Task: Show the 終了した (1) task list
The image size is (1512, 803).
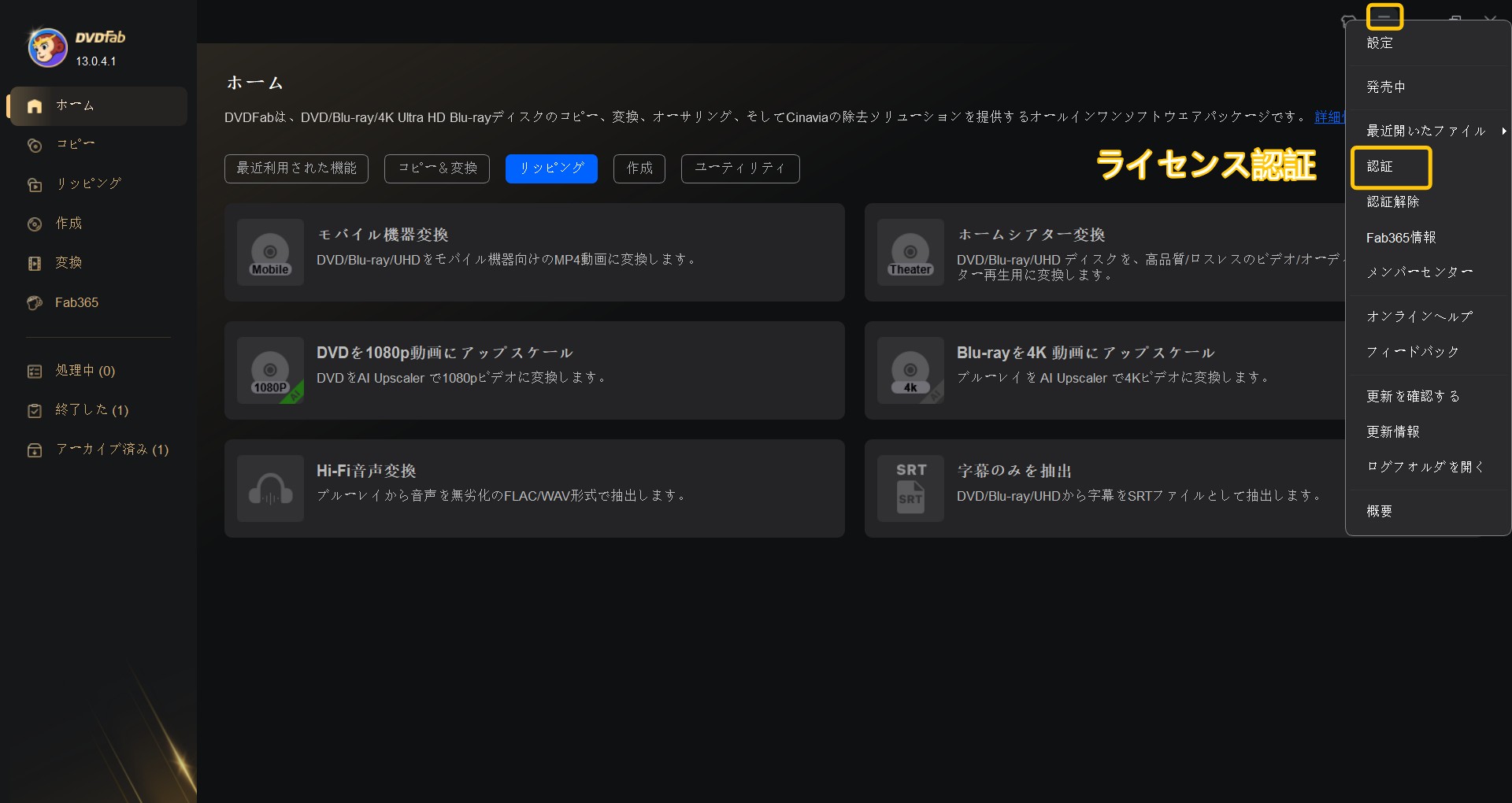Action: 98,411
